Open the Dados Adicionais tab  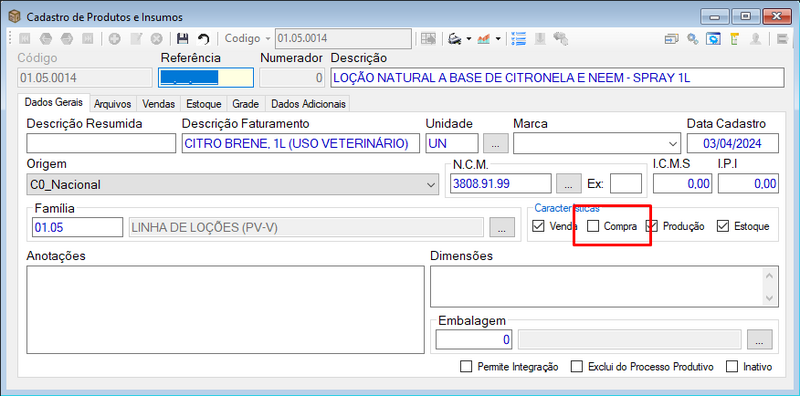(x=308, y=104)
